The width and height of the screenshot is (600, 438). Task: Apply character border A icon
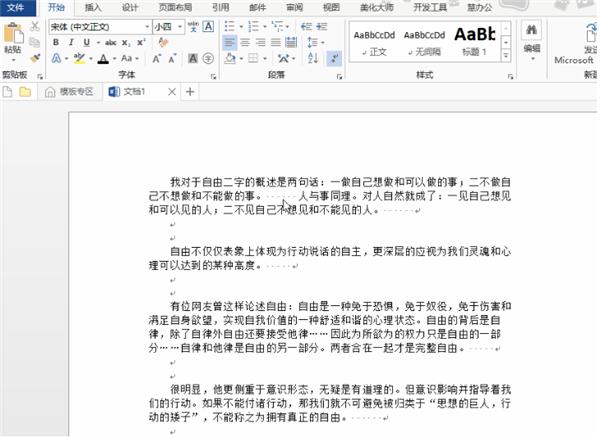click(208, 26)
